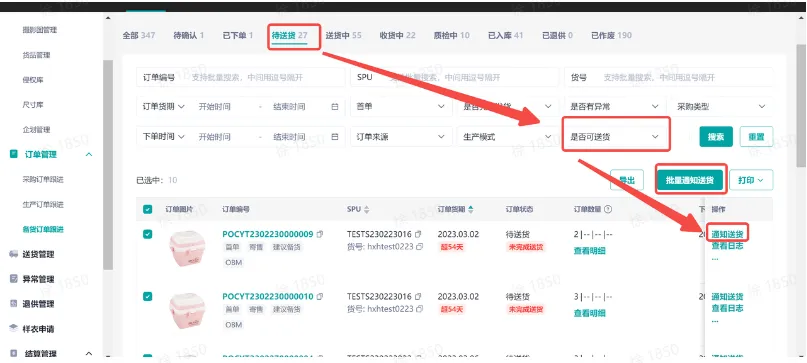The height and width of the screenshot is (363, 807).
Task: Click 通知送货 for order POCYT2302230000010
Action: (727, 297)
